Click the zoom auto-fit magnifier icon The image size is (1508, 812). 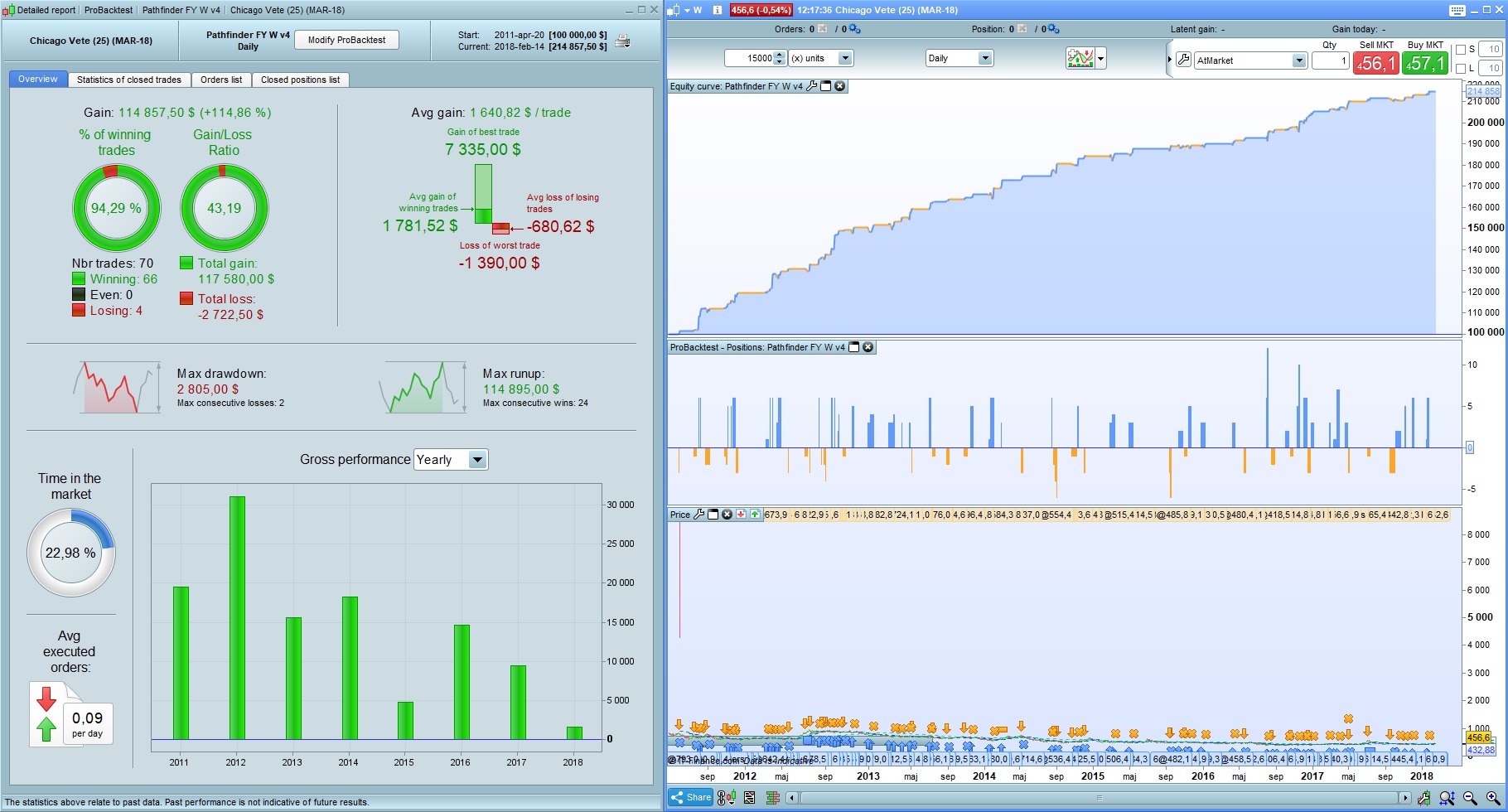pos(1448,798)
